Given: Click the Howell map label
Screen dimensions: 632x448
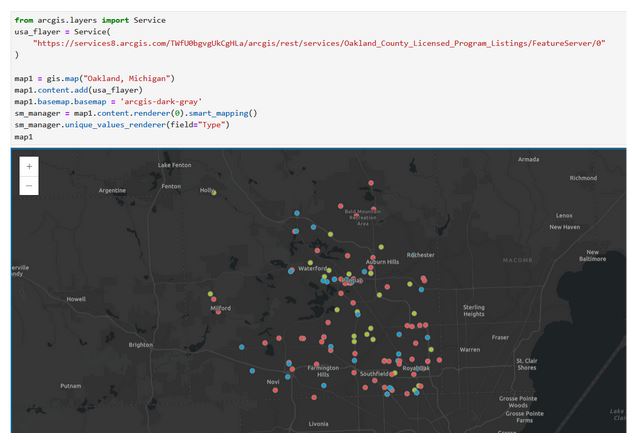Looking at the screenshot, I should tap(76, 299).
